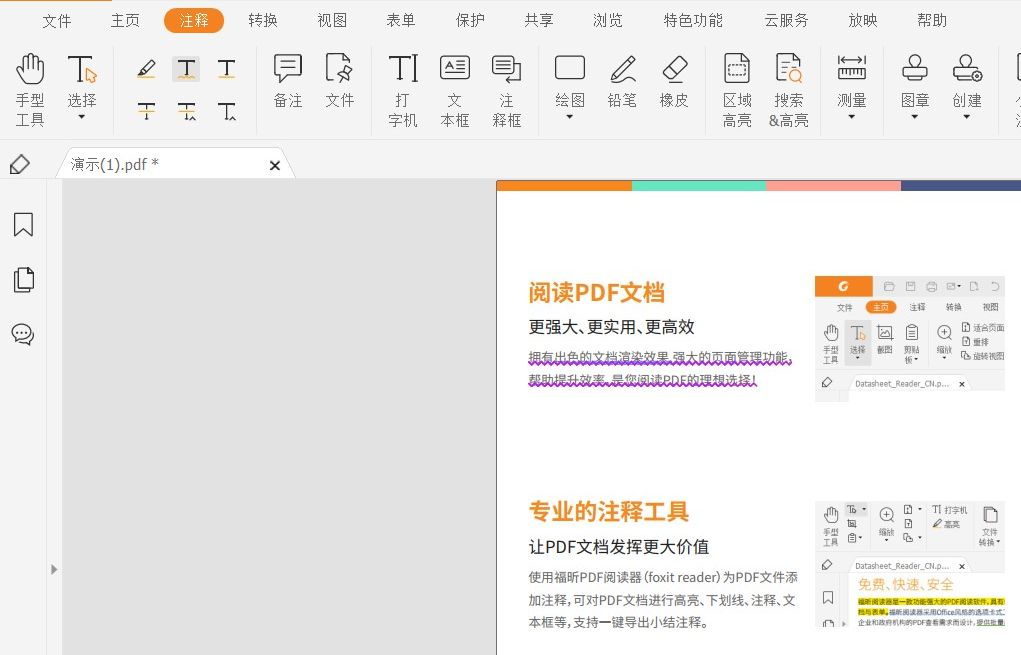This screenshot has height=655, width=1021.
Task: Switch to the 视图 ribbon tab
Action: pyautogui.click(x=331, y=19)
